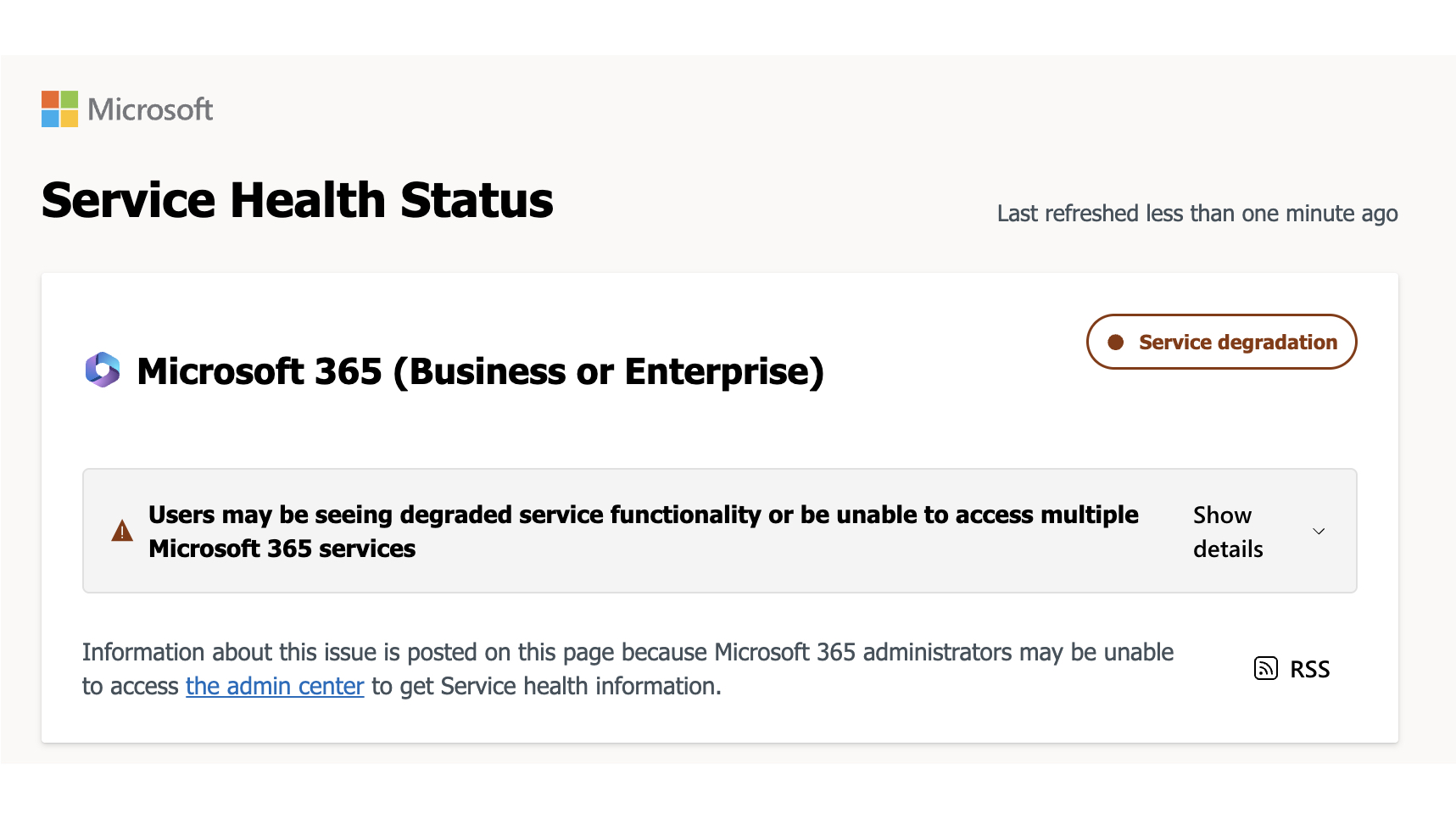Screen dimensions: 1456x819
Task: Expand the Show details section
Action: pos(1227,531)
